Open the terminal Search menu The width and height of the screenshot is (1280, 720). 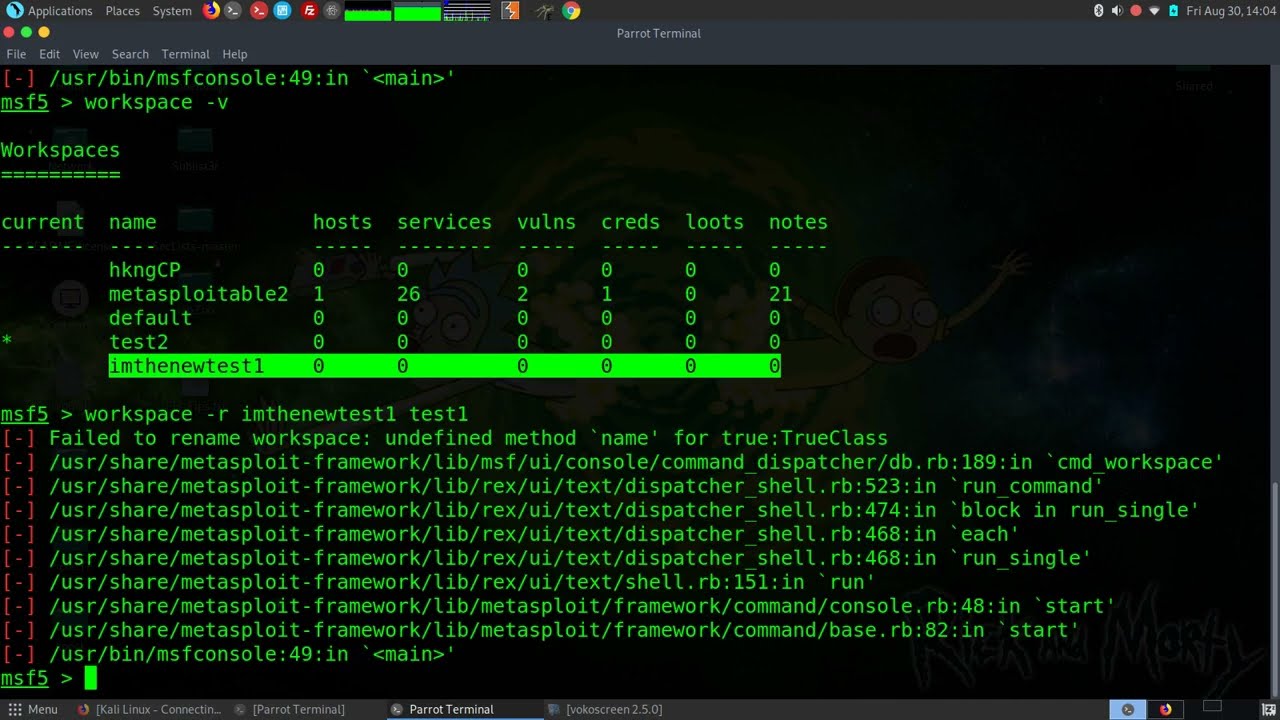[130, 54]
